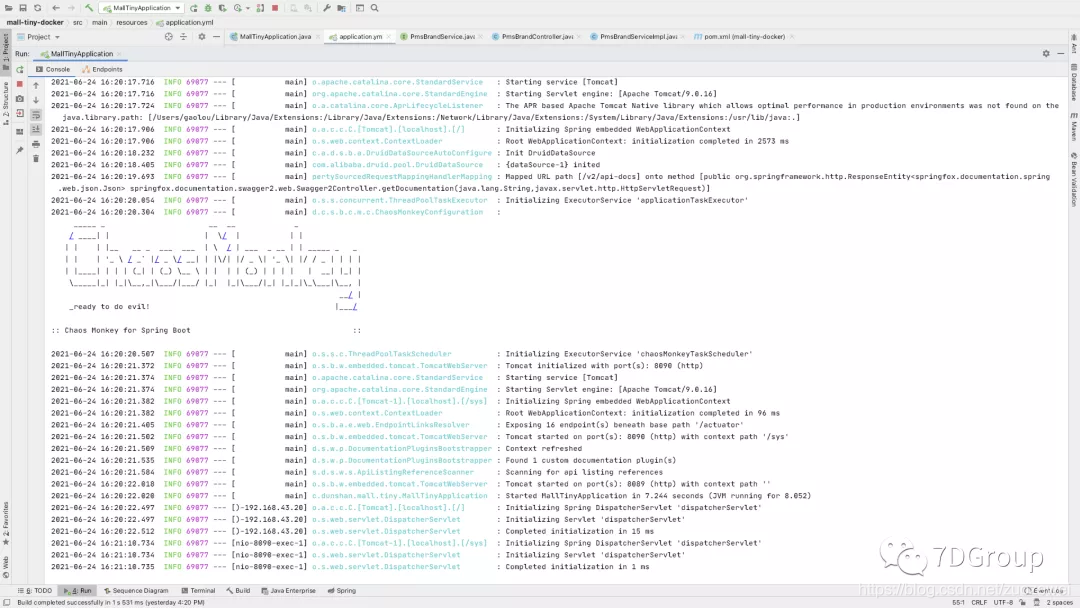1080x608 pixels.
Task: Jump up the stack trace with the up arrow
Action: (x=36, y=85)
